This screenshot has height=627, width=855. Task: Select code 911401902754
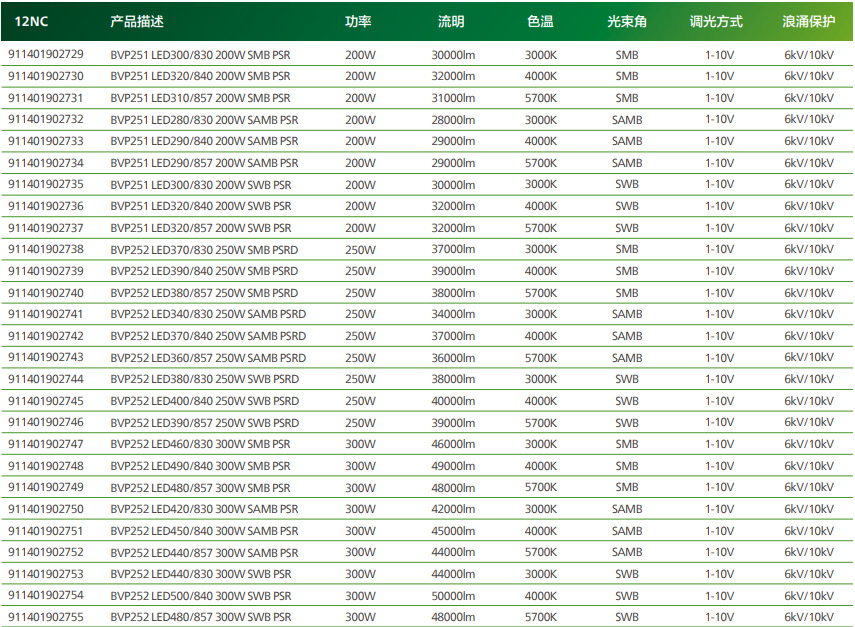coord(46,595)
